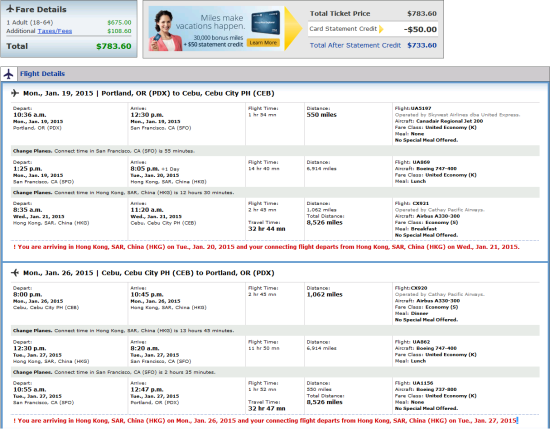Click flight number UA1156

[423, 383]
